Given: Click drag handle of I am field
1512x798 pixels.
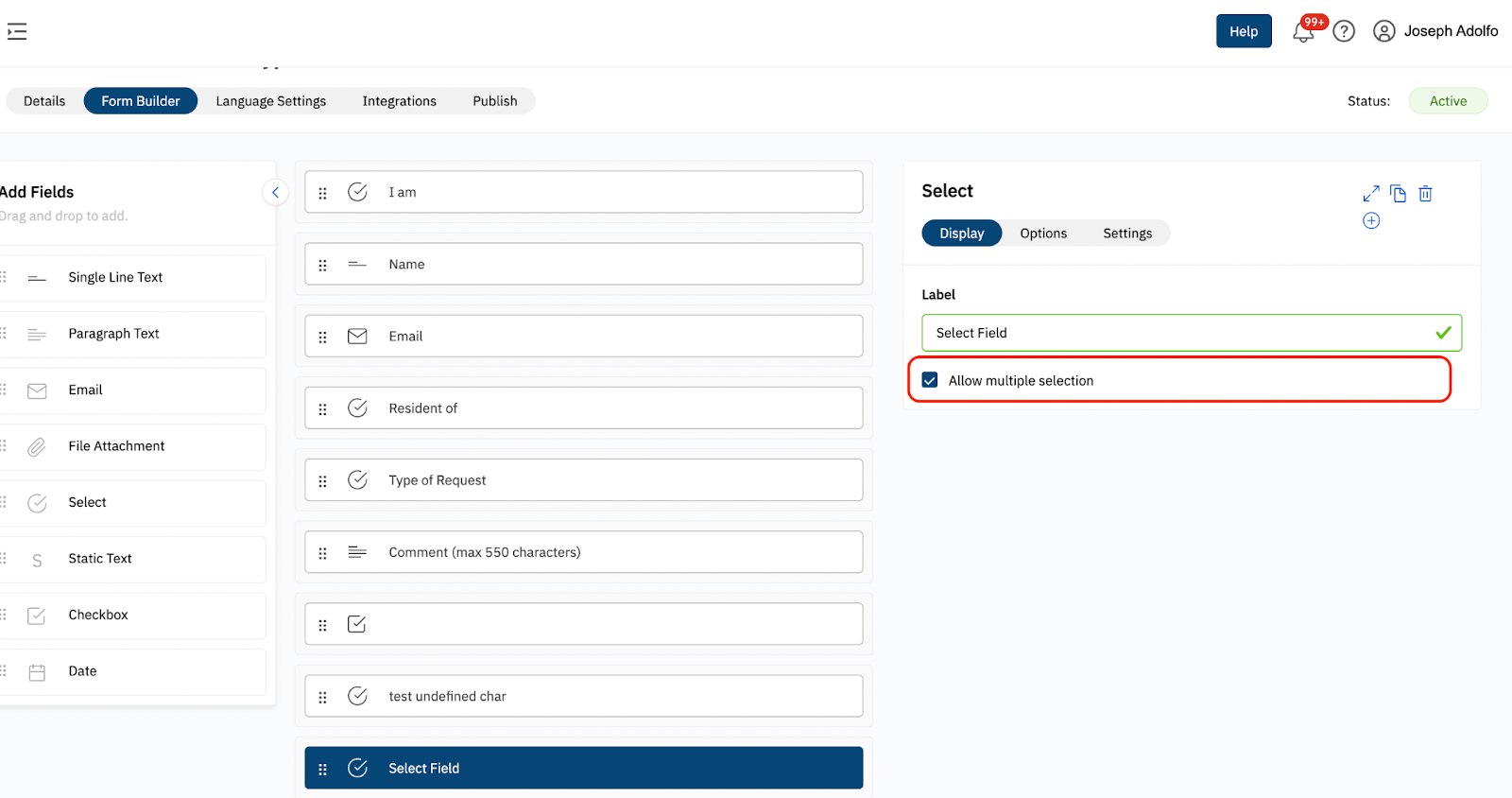Looking at the screenshot, I should pyautogui.click(x=322, y=193).
